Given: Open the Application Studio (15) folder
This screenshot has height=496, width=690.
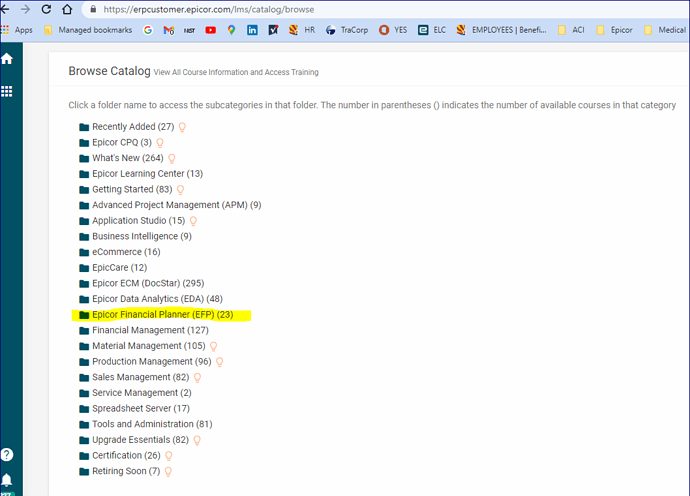Looking at the screenshot, I should click(x=132, y=220).
